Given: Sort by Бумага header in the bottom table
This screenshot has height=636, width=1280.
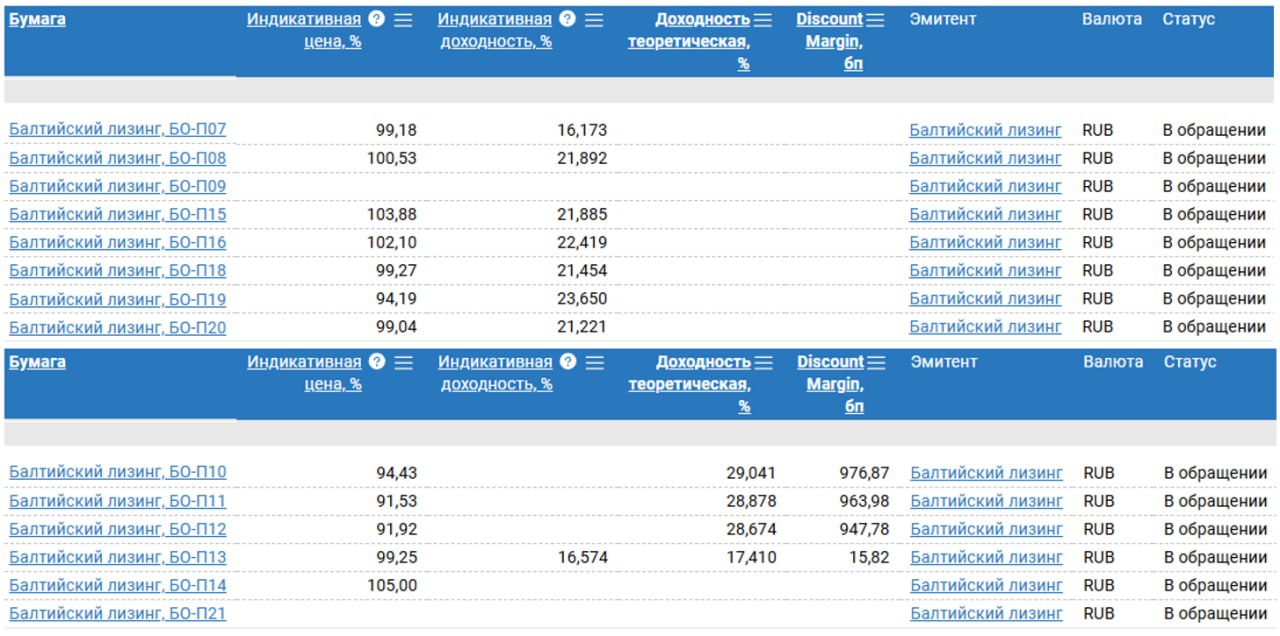Looking at the screenshot, I should (37, 362).
